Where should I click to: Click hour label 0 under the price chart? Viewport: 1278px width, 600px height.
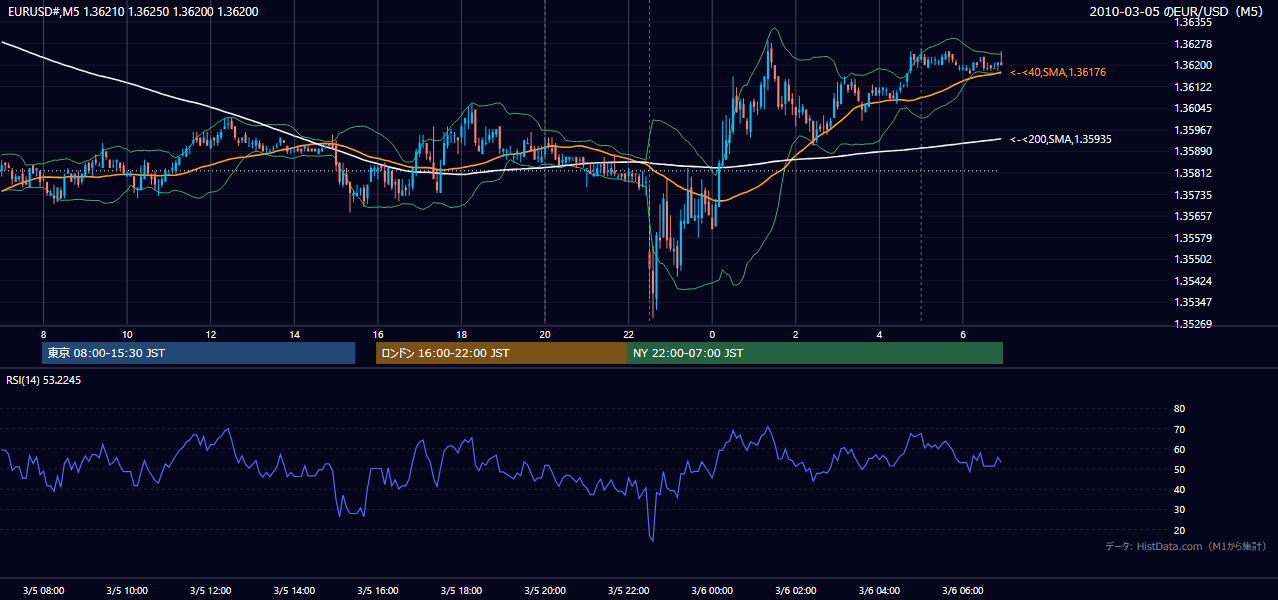coord(712,334)
